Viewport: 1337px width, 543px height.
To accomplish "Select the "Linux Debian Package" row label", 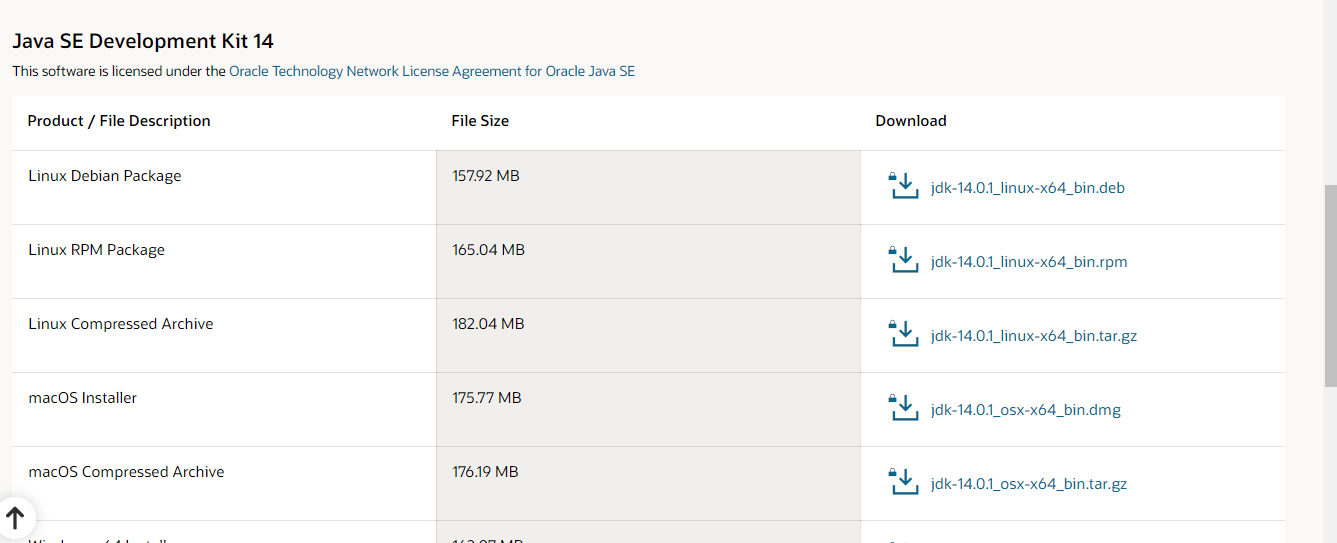I will [105, 176].
